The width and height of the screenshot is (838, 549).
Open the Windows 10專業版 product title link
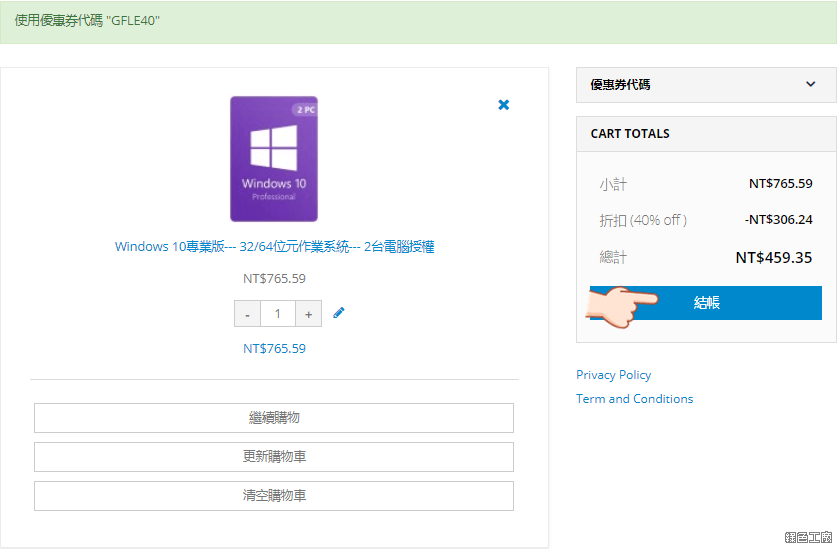(274, 246)
